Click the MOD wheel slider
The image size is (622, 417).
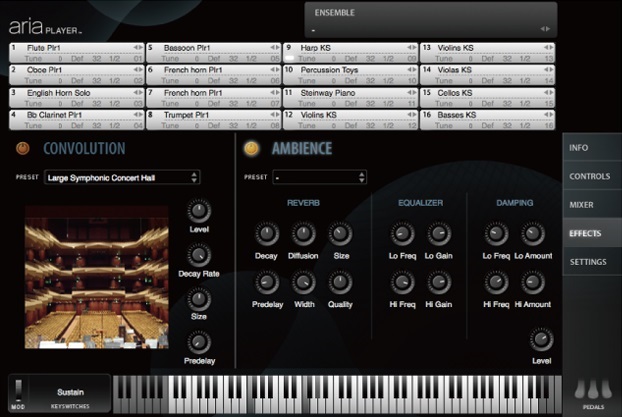point(18,390)
